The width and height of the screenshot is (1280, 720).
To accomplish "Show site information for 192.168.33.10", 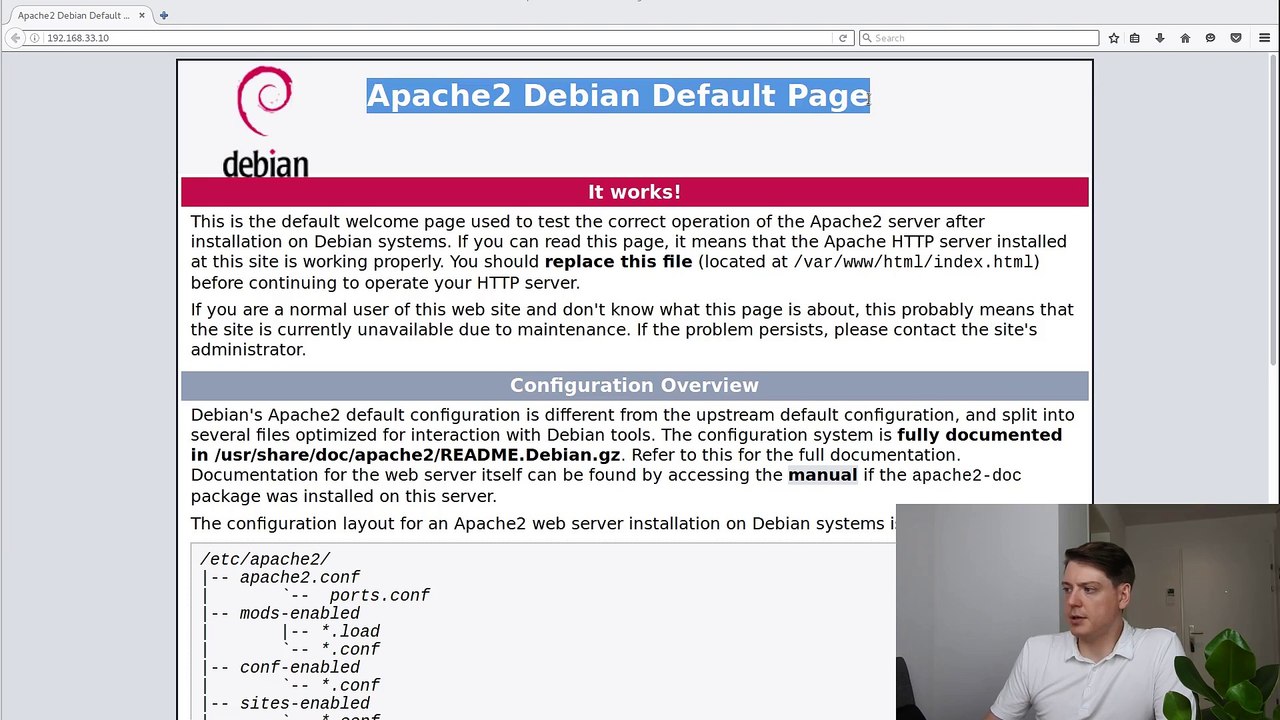I will [x=35, y=38].
